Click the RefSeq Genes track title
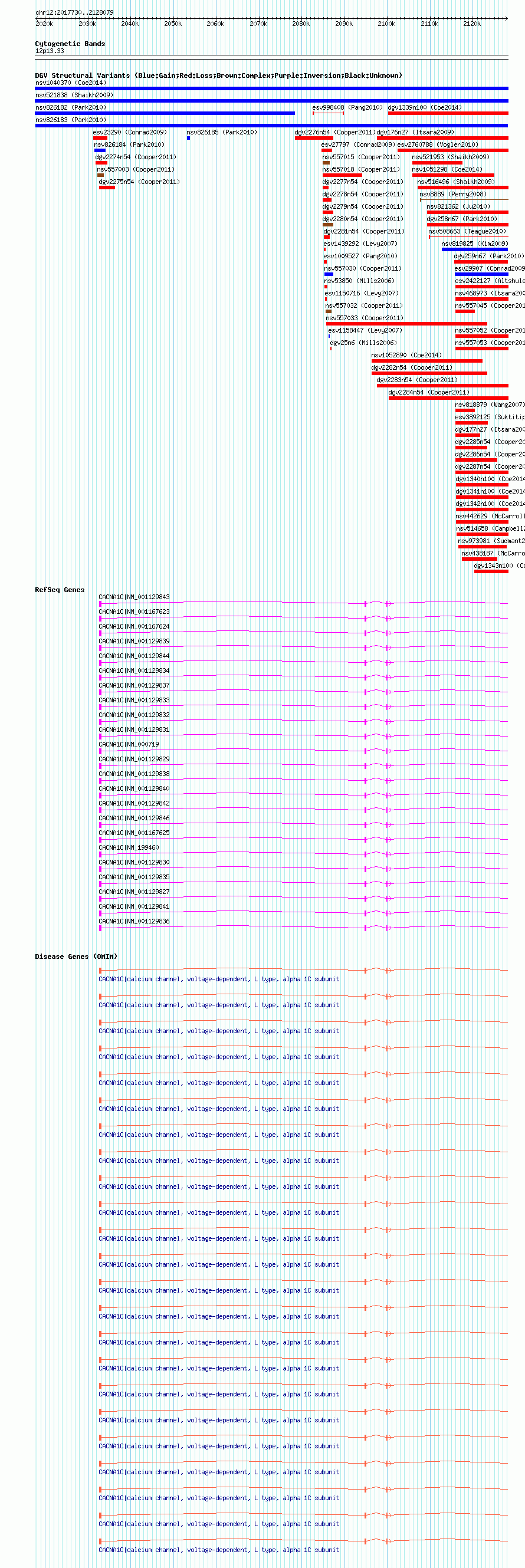This screenshot has width=525, height=1568. point(60,590)
